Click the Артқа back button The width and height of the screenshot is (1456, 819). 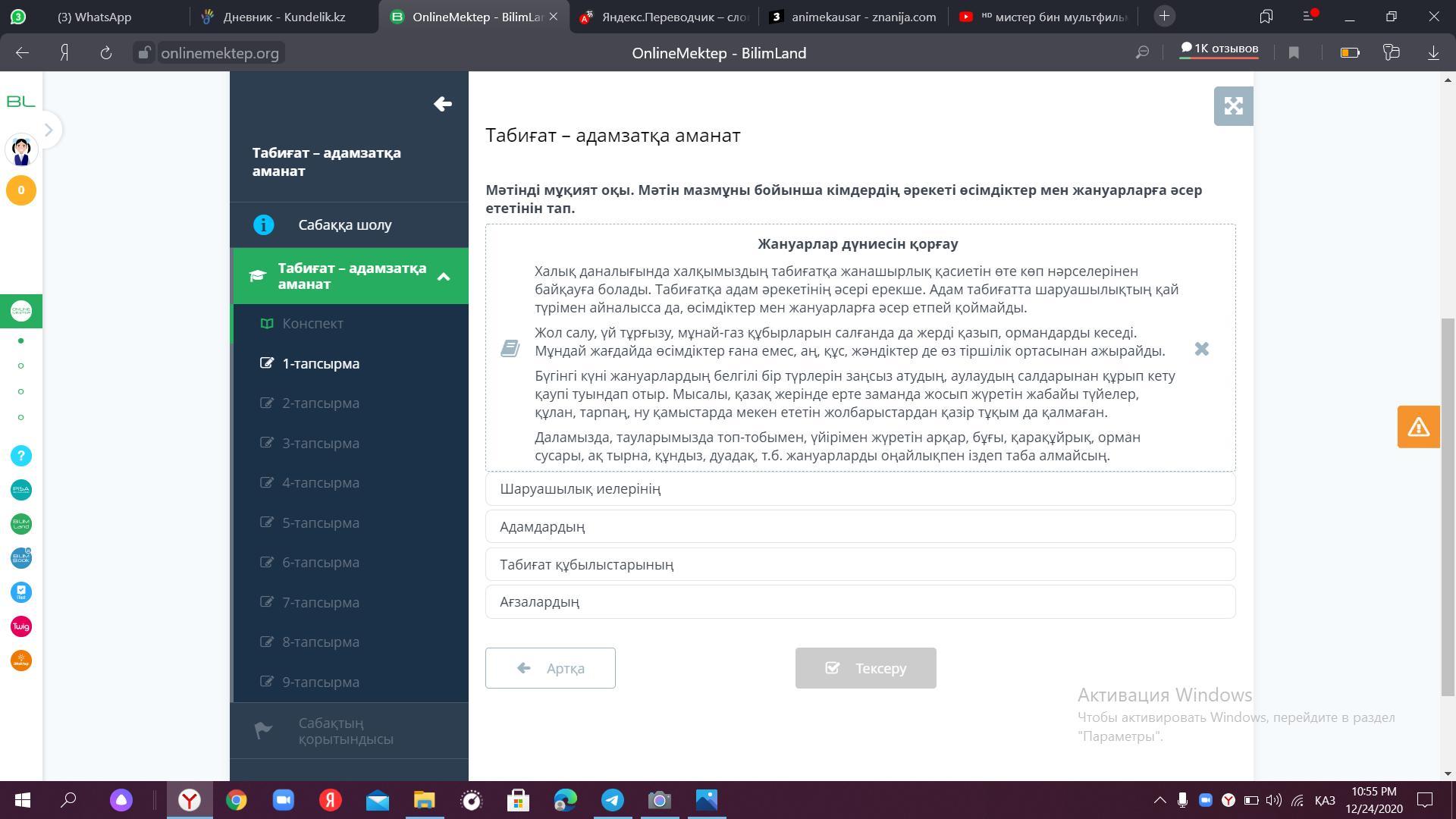[x=551, y=668]
